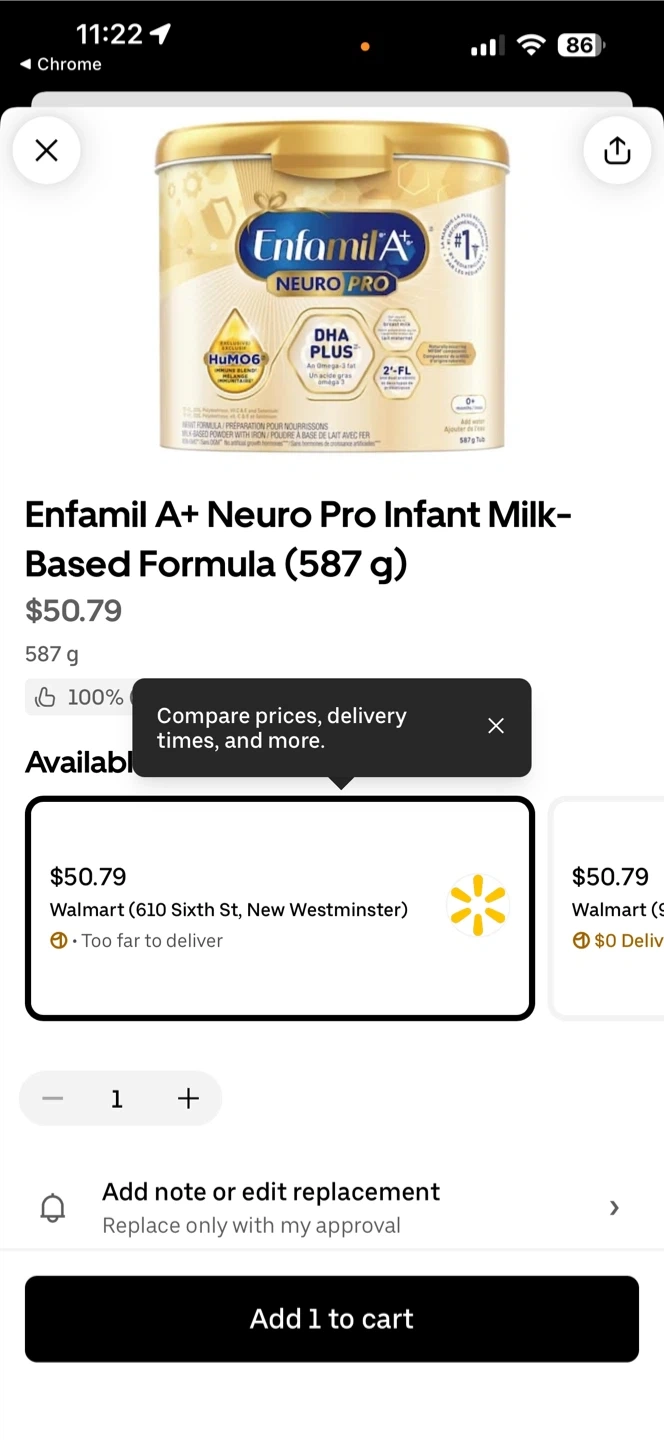664x1440 pixels.
Task: Tap the battery indicator in status bar
Action: 581,45
